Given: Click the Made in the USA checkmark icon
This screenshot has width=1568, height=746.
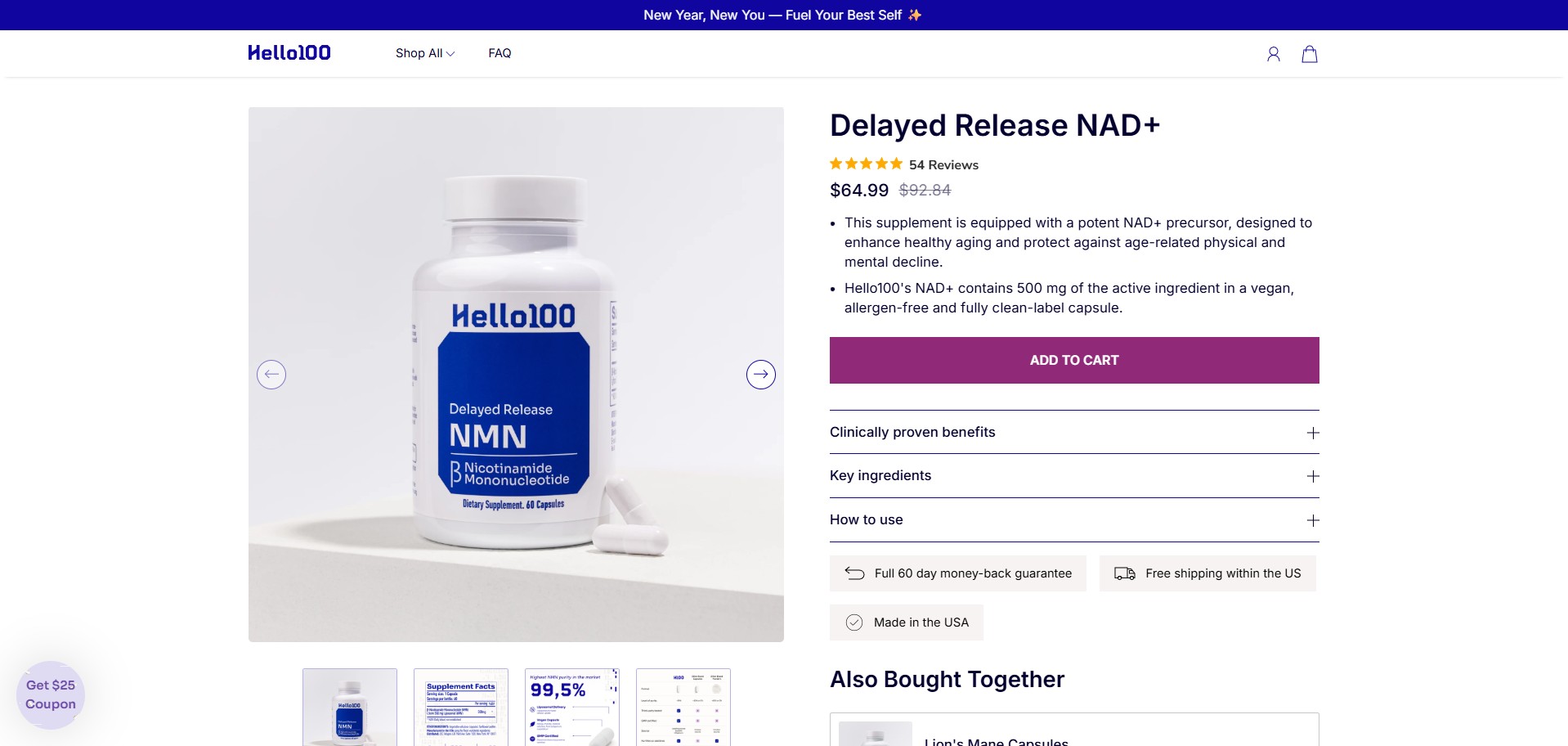Looking at the screenshot, I should pyautogui.click(x=854, y=622).
